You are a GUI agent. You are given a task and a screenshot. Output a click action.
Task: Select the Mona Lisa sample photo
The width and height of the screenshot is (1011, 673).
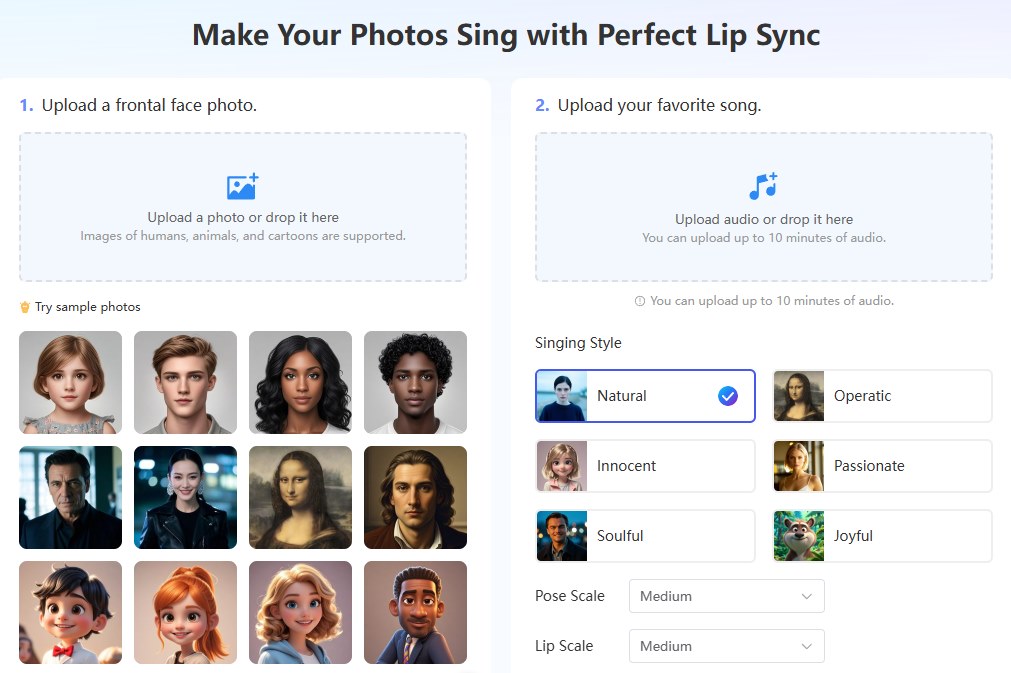300,497
